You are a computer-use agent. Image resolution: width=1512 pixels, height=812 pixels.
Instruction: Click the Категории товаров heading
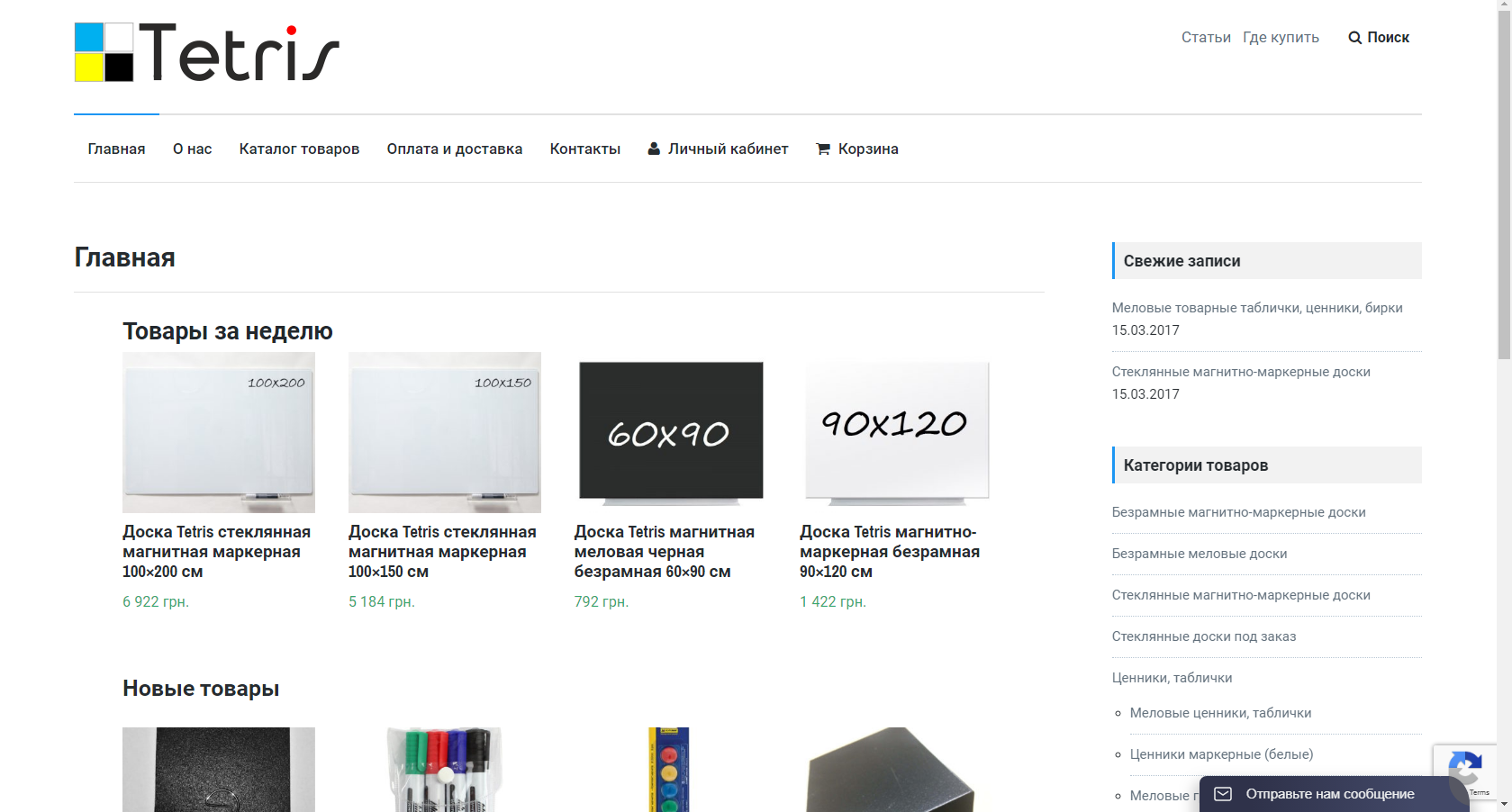1195,465
